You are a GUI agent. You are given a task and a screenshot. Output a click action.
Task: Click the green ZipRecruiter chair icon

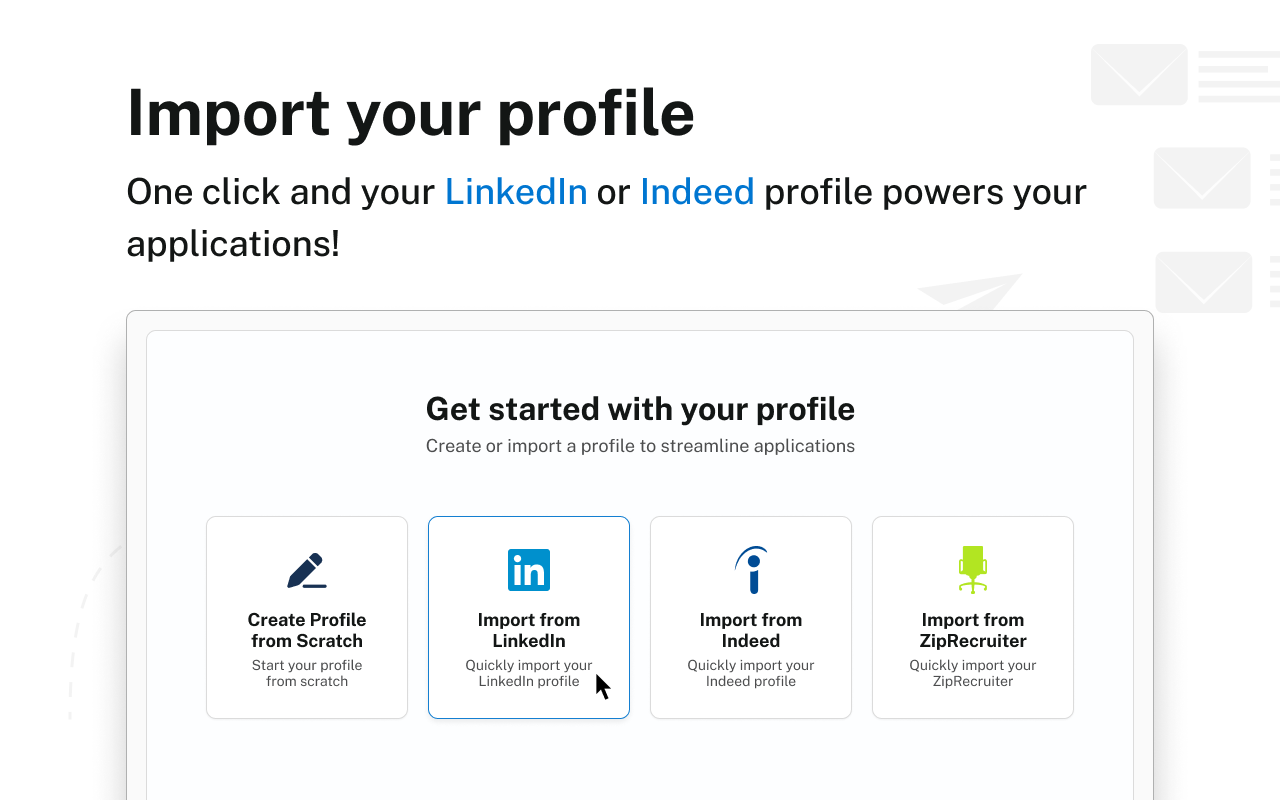point(973,570)
